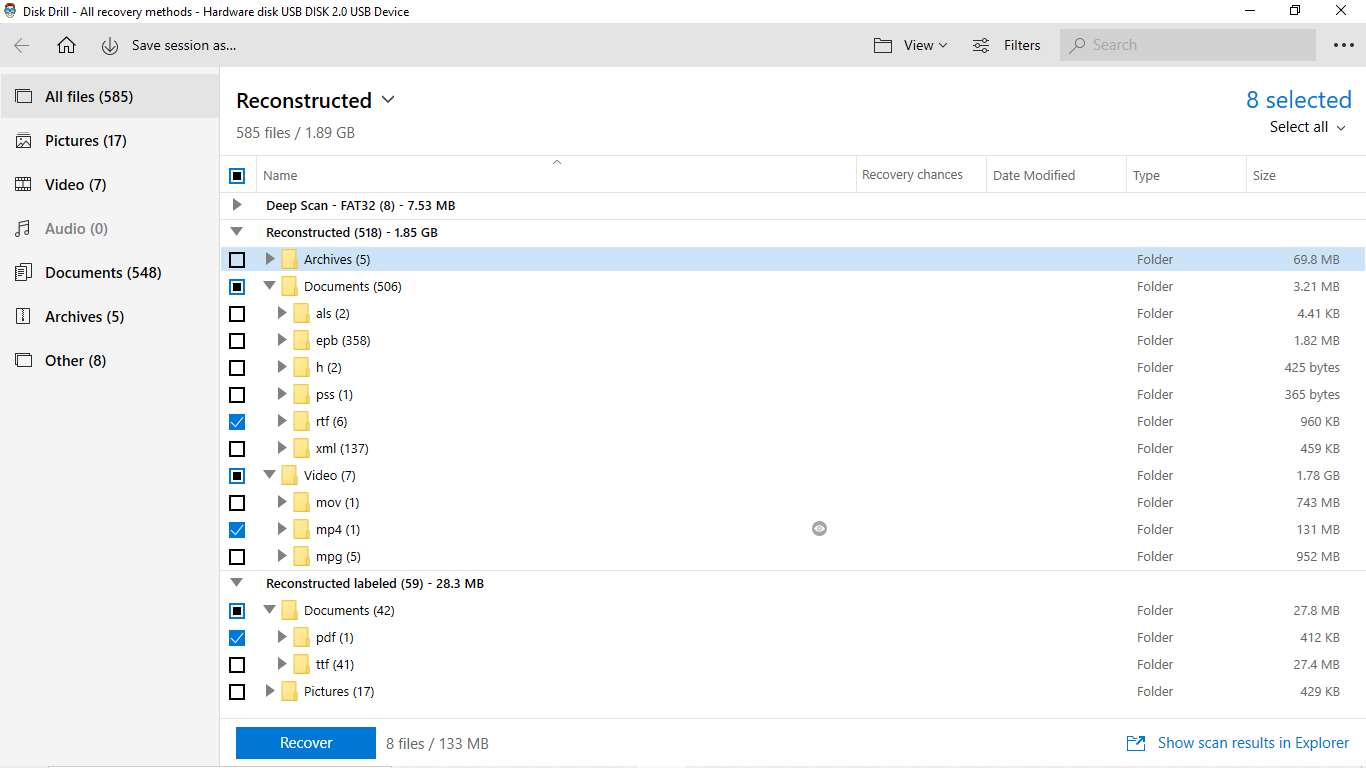Check the xml (137) folder checkbox

(237, 449)
